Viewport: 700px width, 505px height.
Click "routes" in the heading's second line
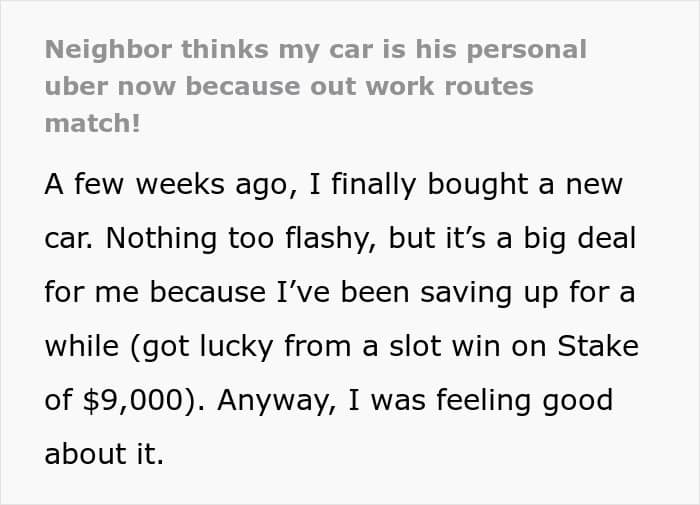click(x=489, y=87)
